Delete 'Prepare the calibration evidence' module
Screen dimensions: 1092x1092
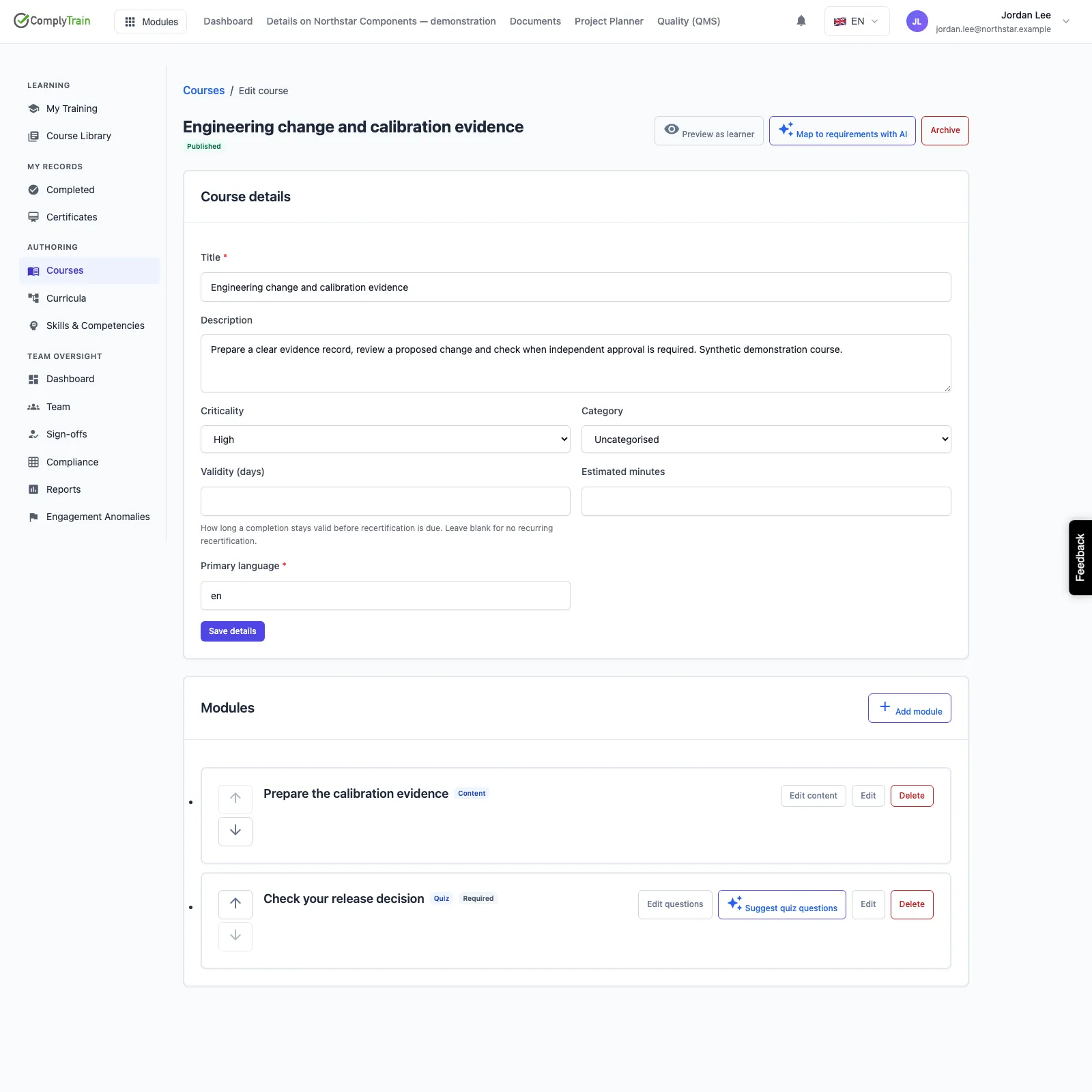coord(912,796)
